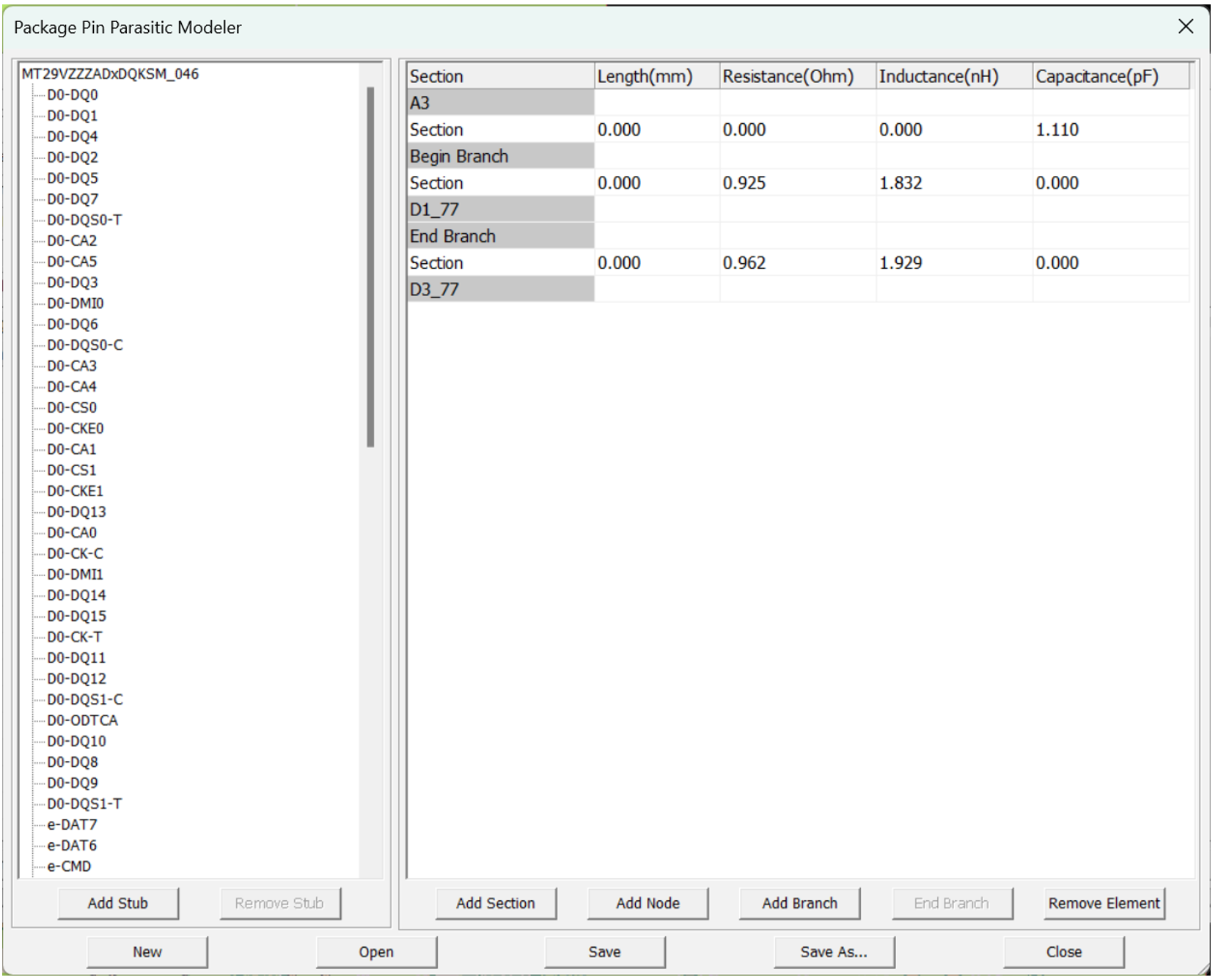This screenshot has width=1218, height=980.
Task: Click the Remove Element button
Action: pyautogui.click(x=1104, y=903)
